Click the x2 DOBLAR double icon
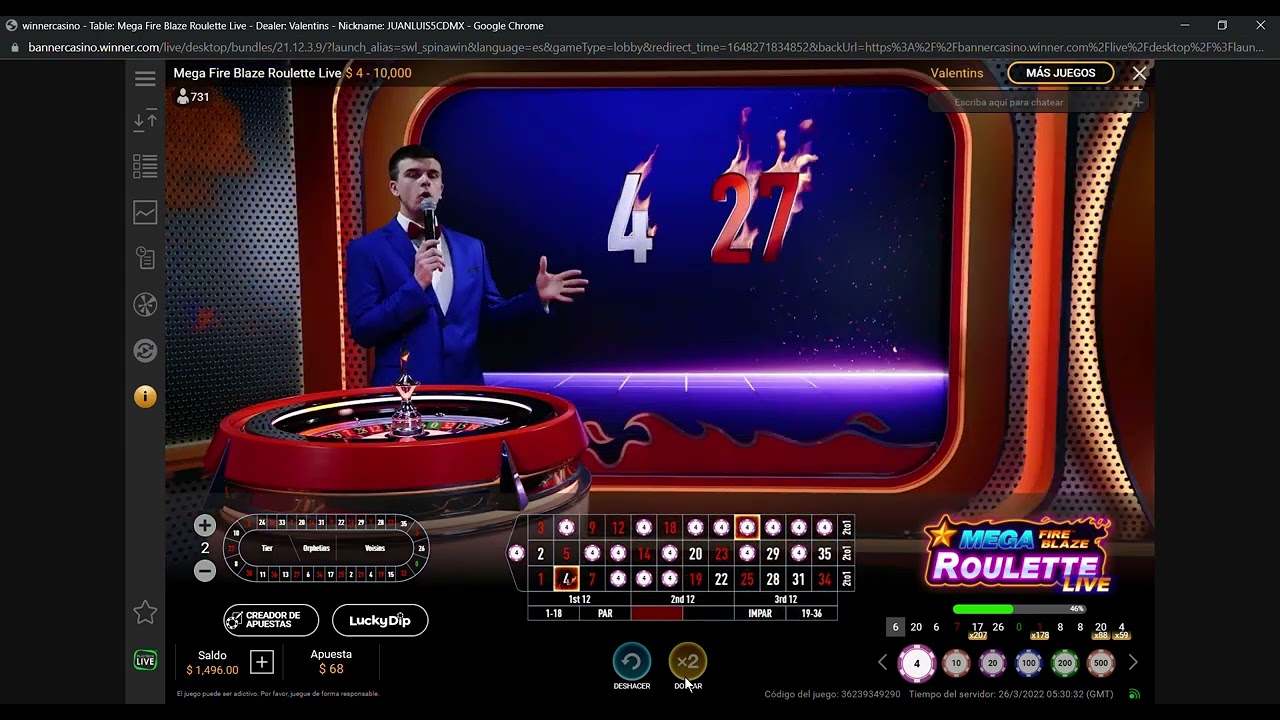The image size is (1280, 720). tap(687, 661)
